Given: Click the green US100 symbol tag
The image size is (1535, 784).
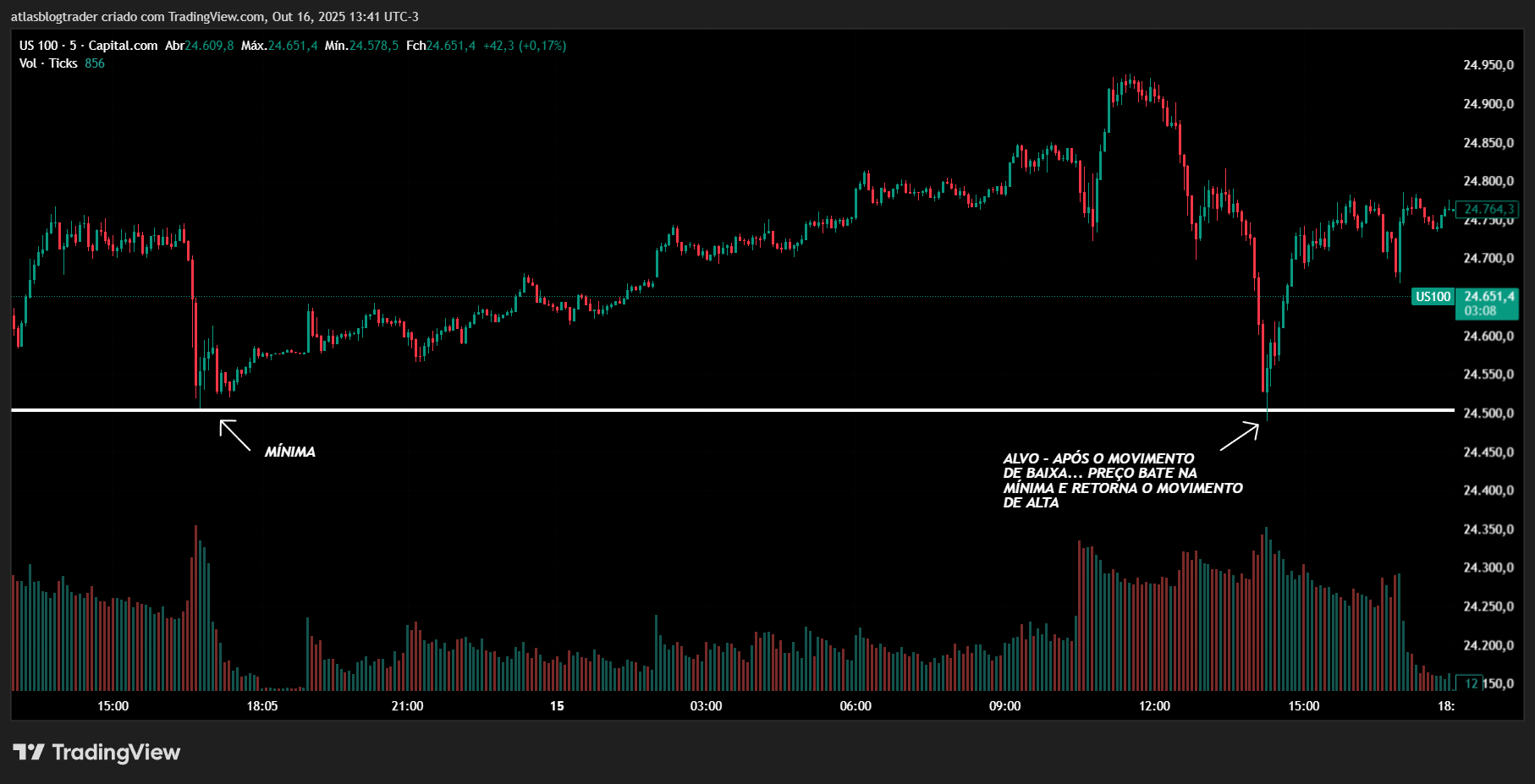Looking at the screenshot, I should [x=1433, y=297].
